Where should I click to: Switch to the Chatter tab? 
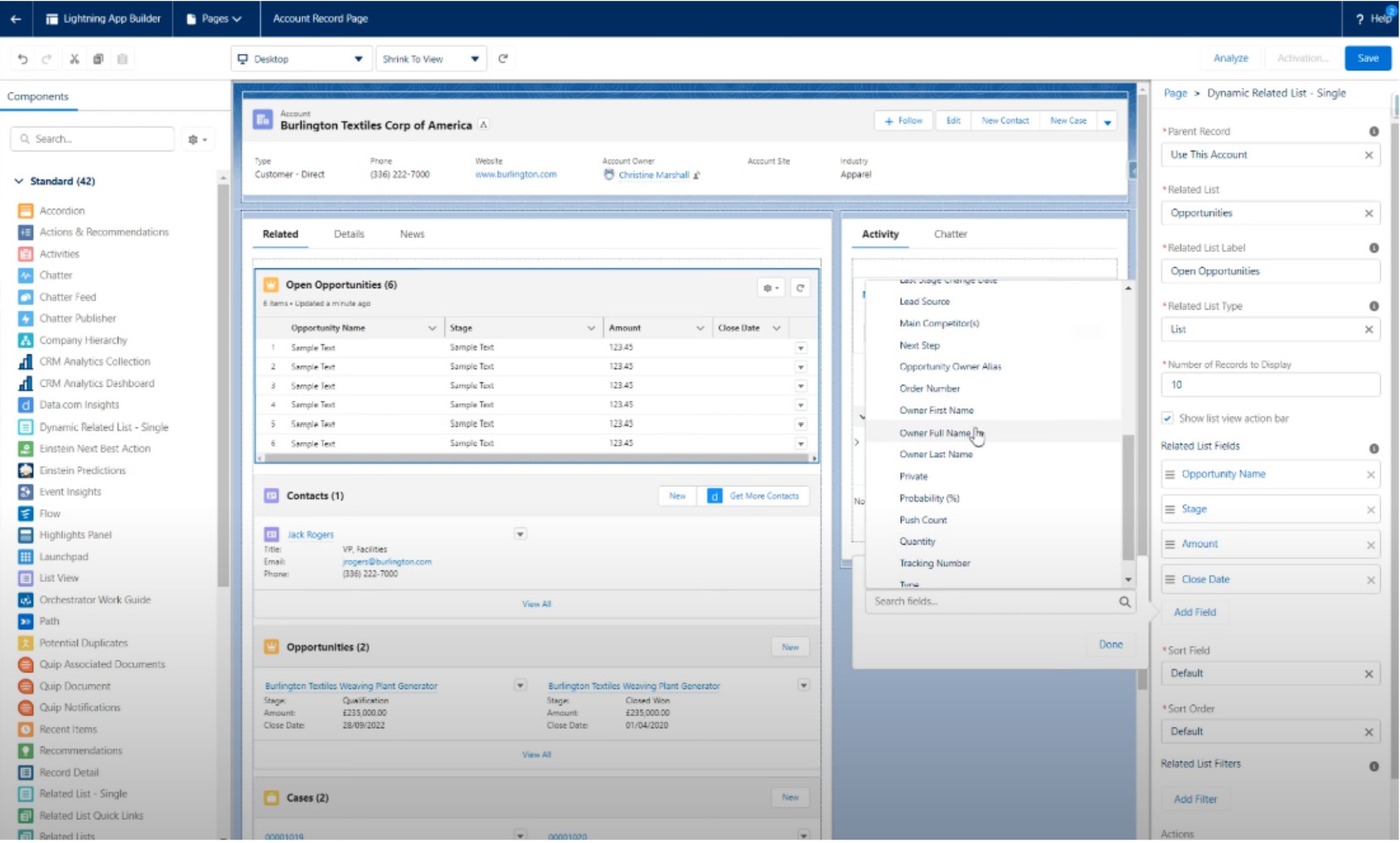click(949, 234)
